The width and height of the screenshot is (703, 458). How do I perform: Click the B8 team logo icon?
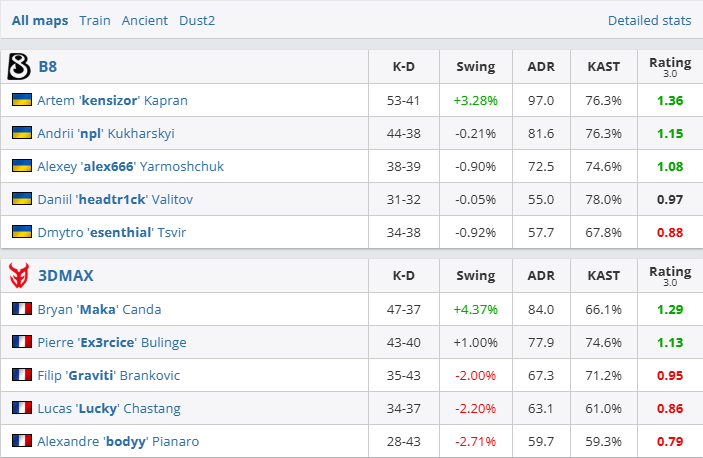point(18,67)
